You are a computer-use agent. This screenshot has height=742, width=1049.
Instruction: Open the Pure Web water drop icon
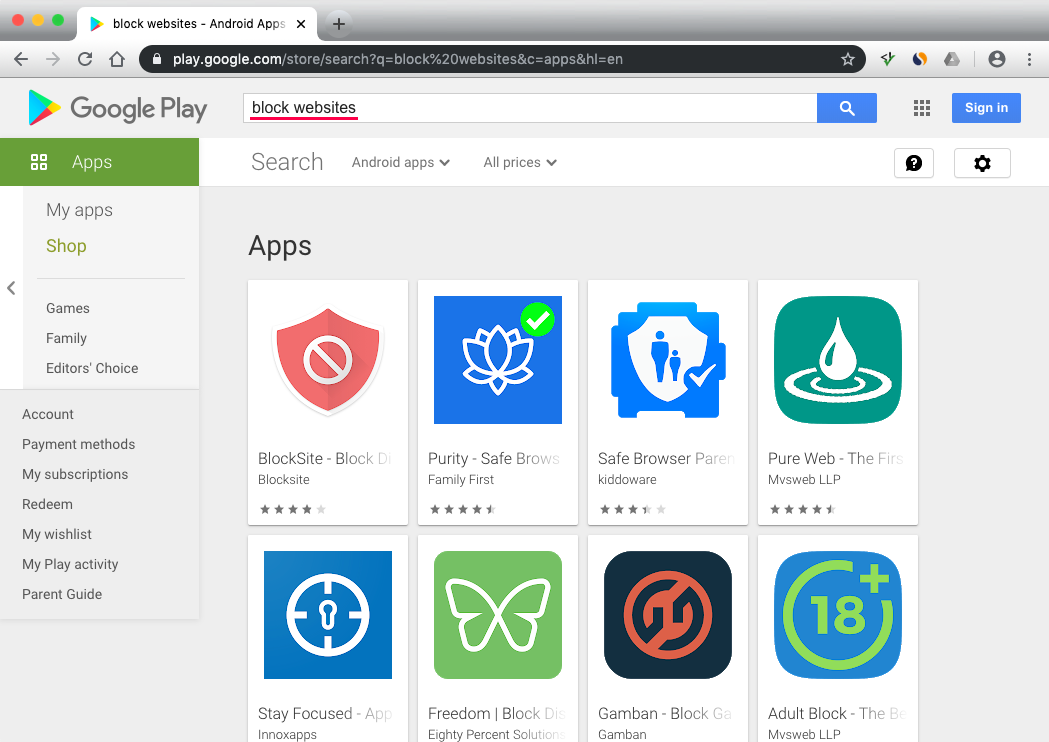tap(838, 360)
